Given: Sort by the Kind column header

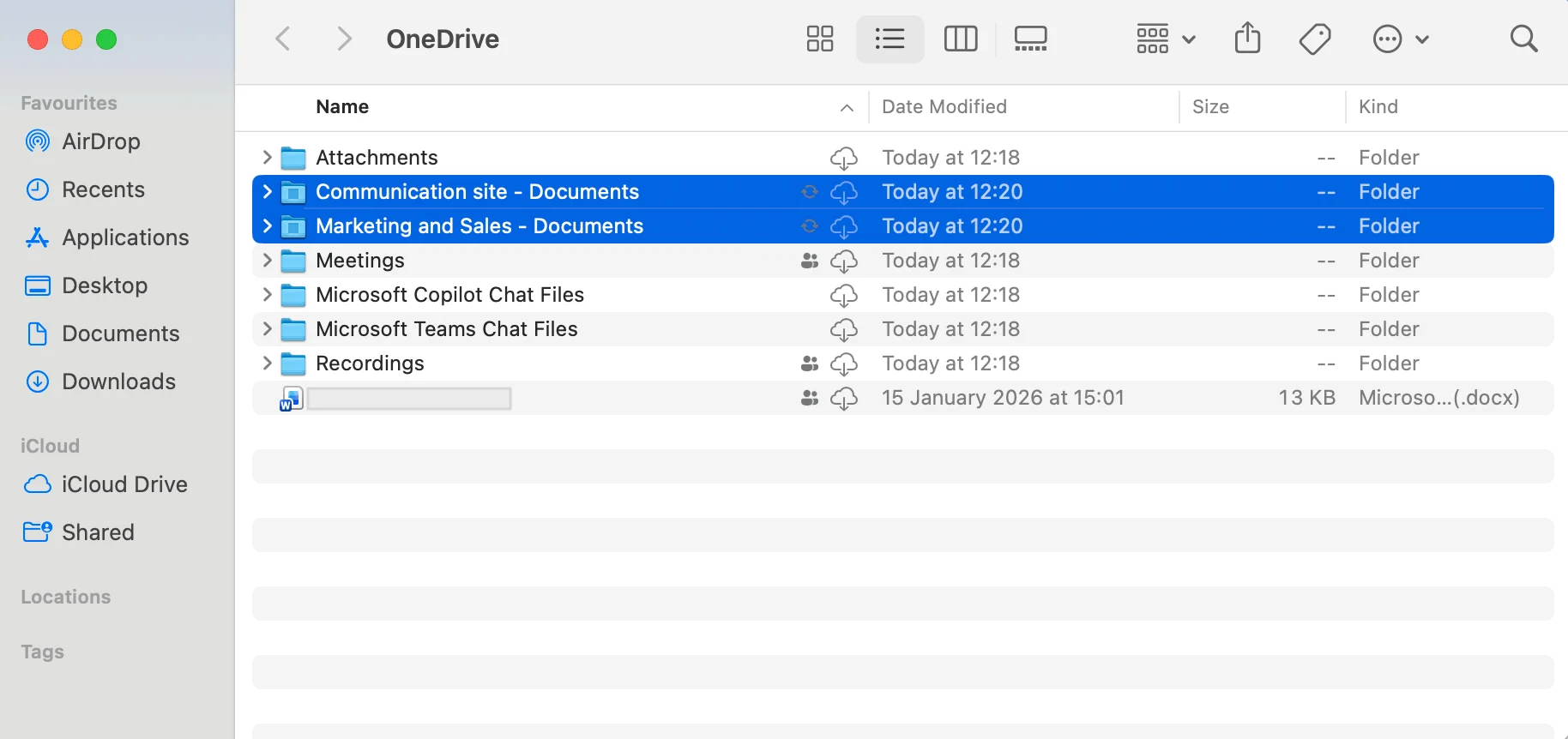Looking at the screenshot, I should (x=1378, y=106).
